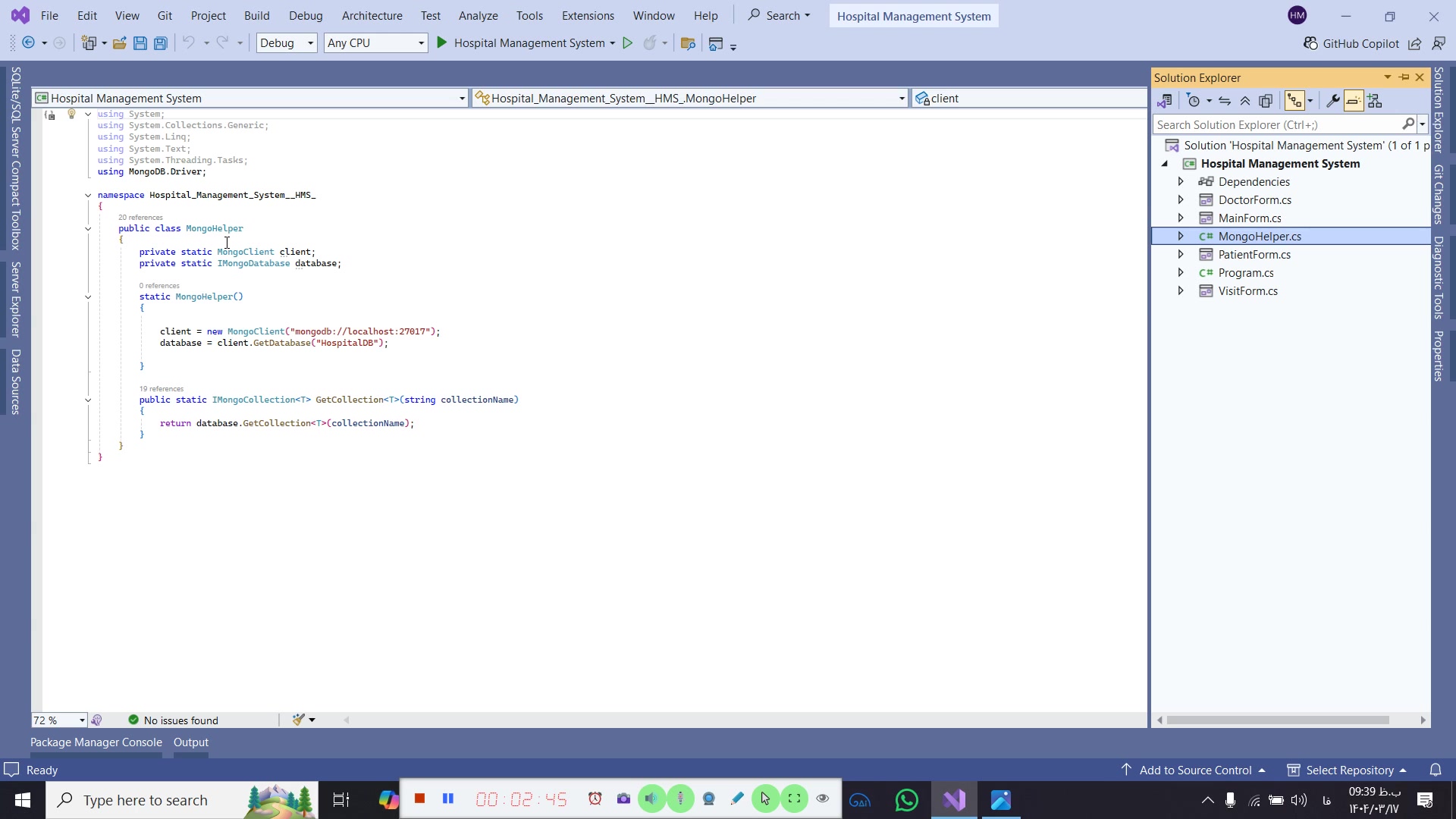1456x819 pixels.
Task: Click the Save All toolbar icon
Action: click(161, 43)
